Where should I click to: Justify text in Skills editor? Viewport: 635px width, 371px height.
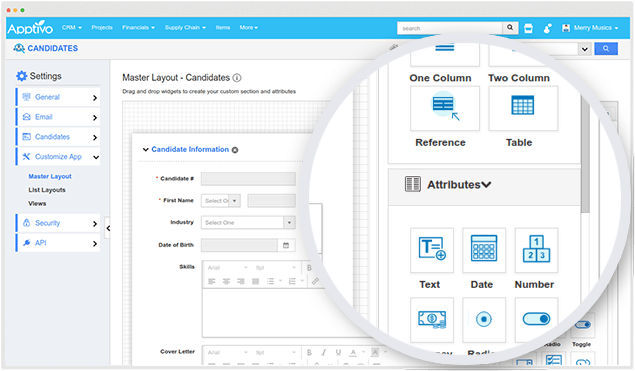(x=255, y=281)
